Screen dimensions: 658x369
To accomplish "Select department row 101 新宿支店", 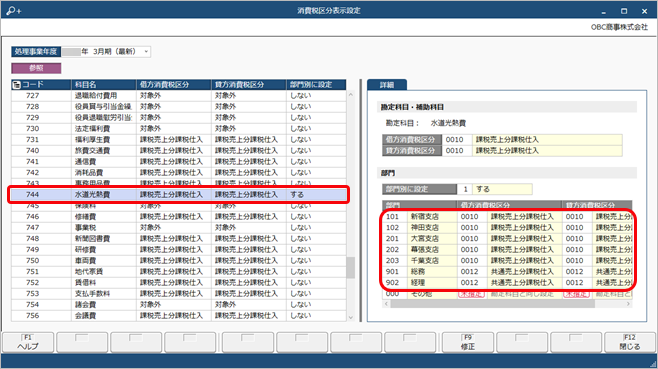I will tap(507, 217).
